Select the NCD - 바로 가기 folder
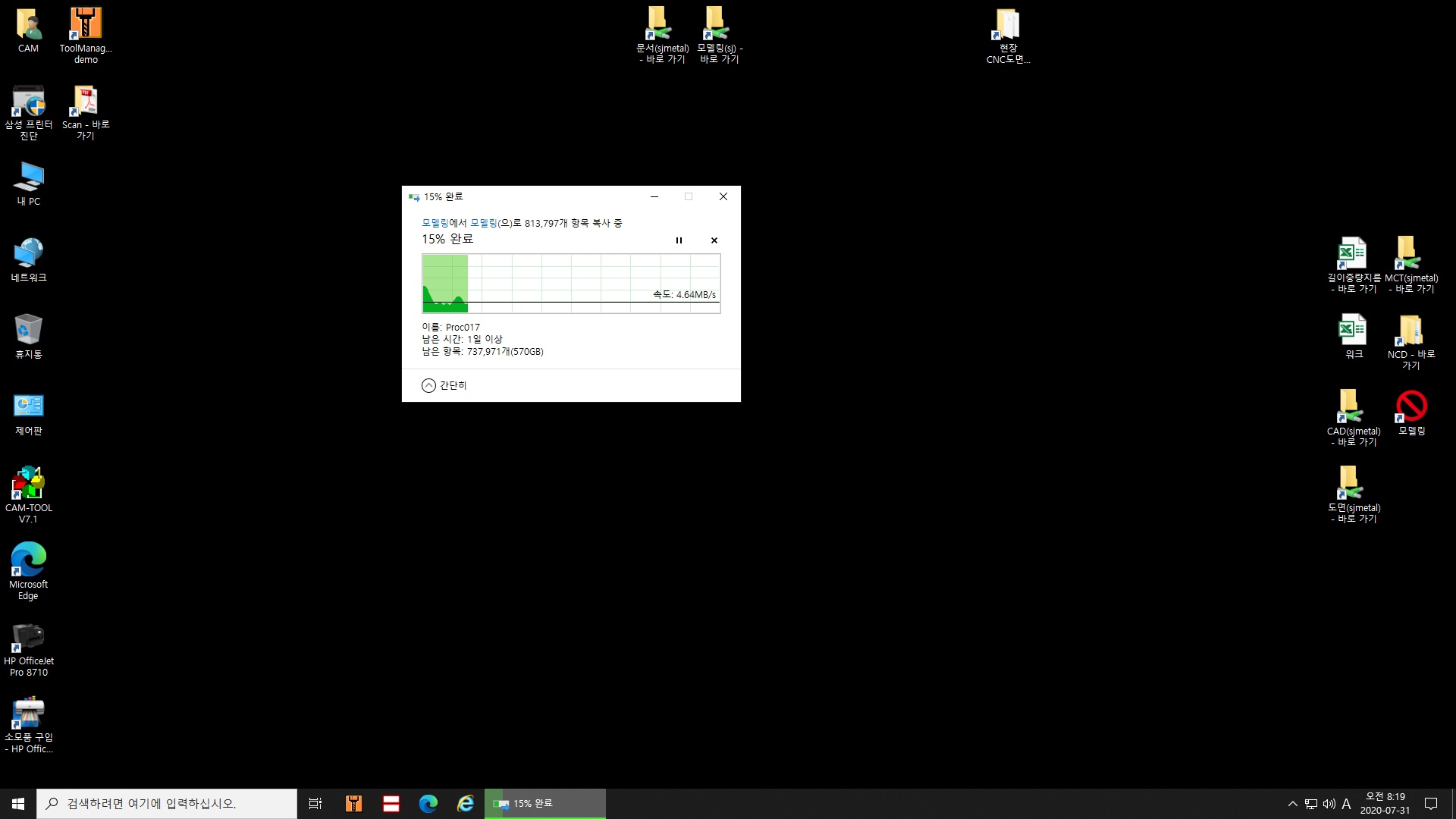The image size is (1456, 819). [x=1411, y=341]
